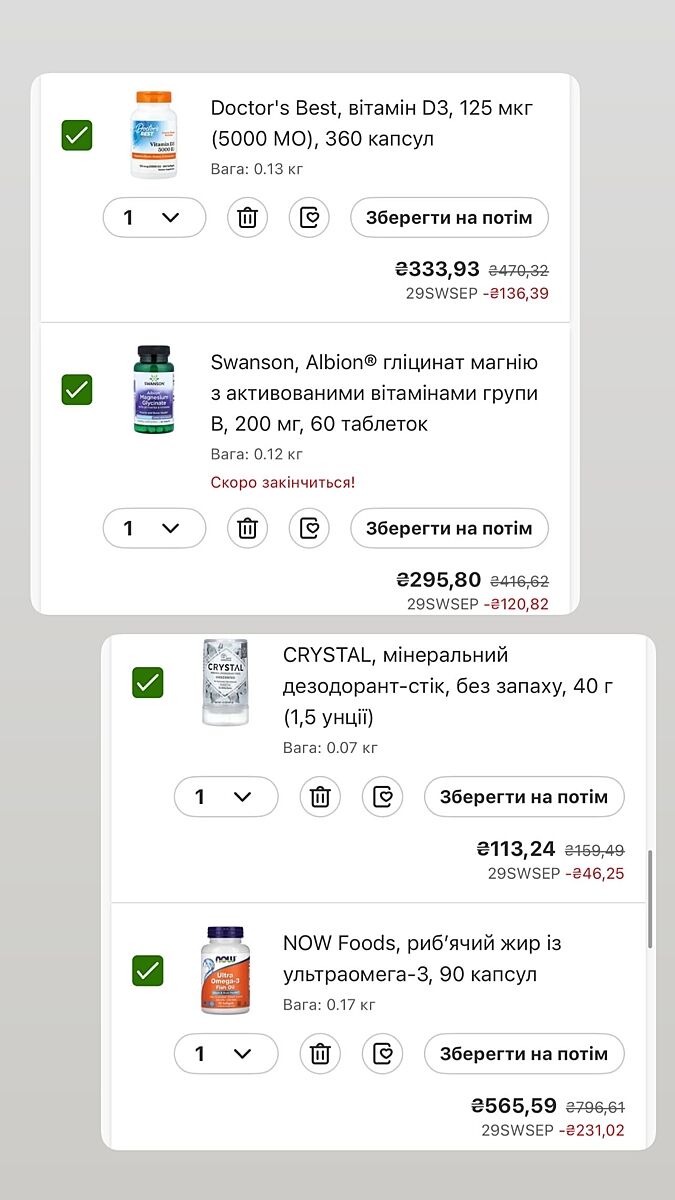The image size is (675, 1200).
Task: Expand quantity selector for Swanson magnesium
Action: click(154, 528)
